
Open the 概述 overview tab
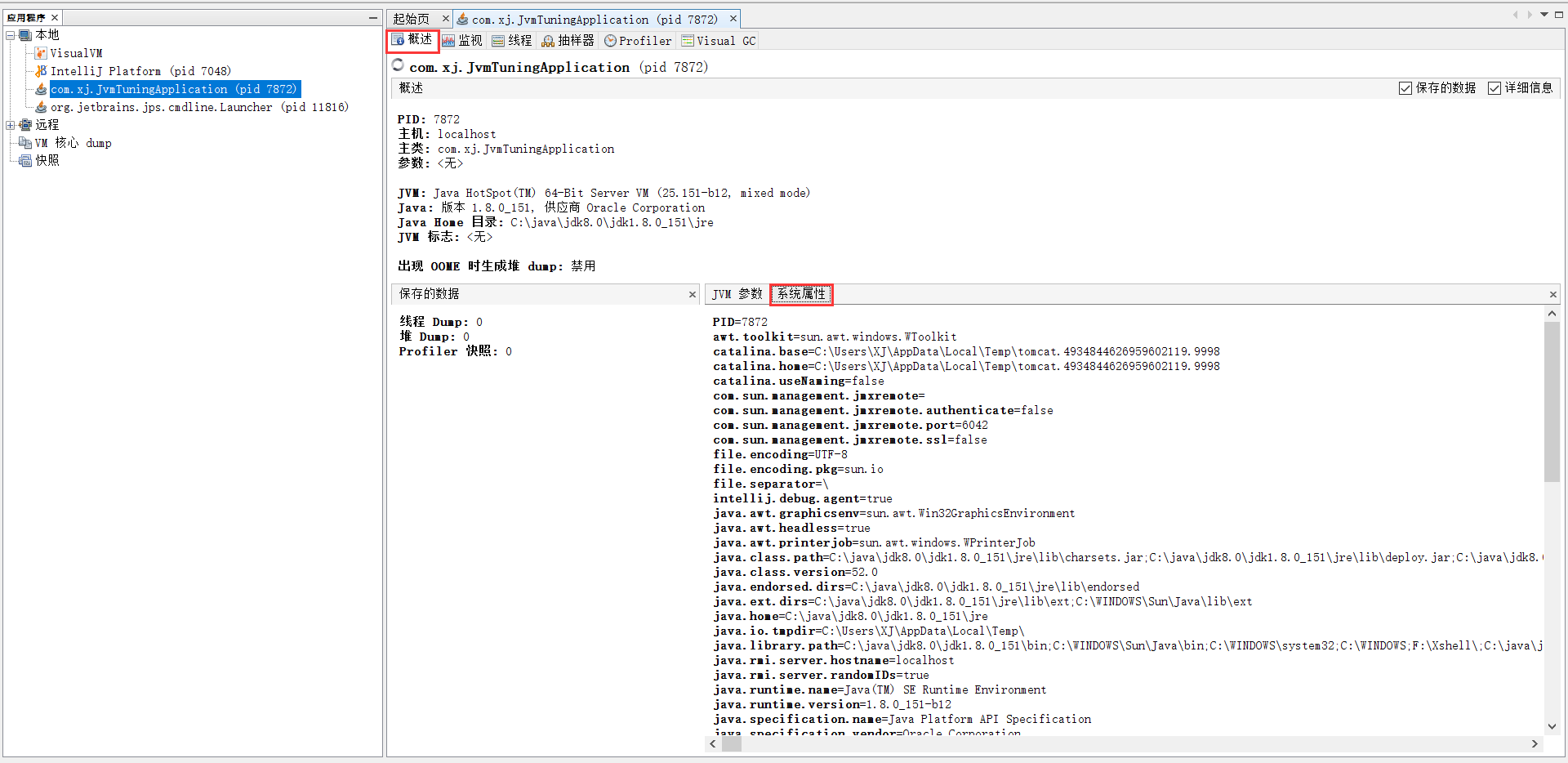[412, 40]
